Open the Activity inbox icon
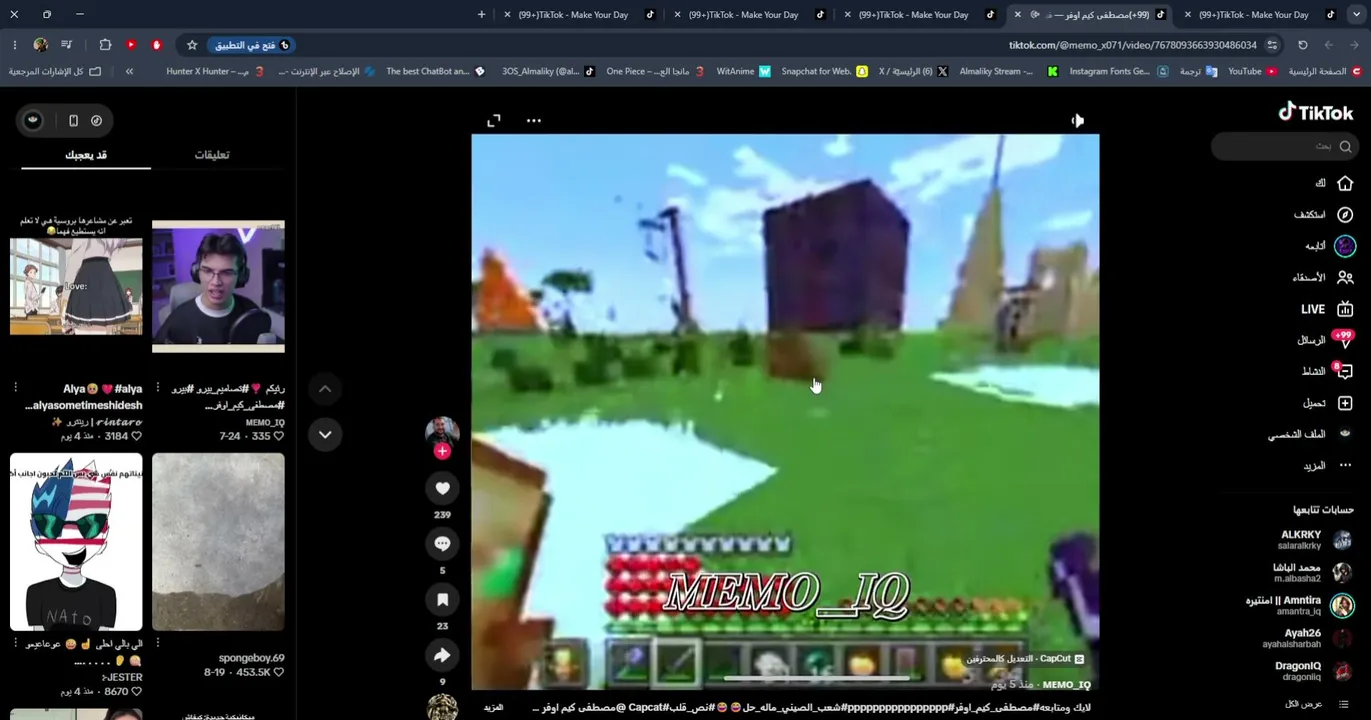 coord(1345,371)
